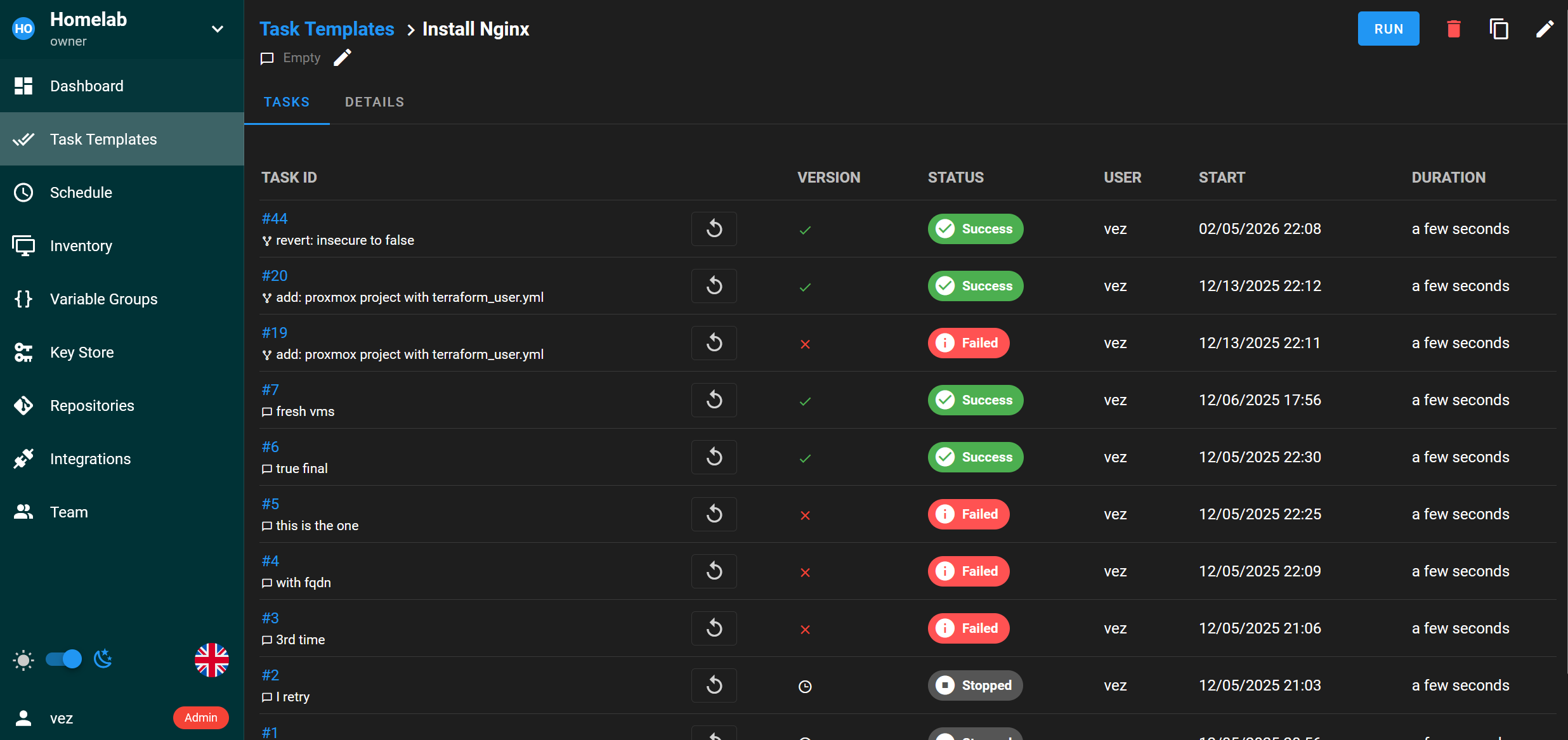Open Variable Groups in the sidebar menu
Viewport: 1568px width, 740px height.
click(x=103, y=299)
